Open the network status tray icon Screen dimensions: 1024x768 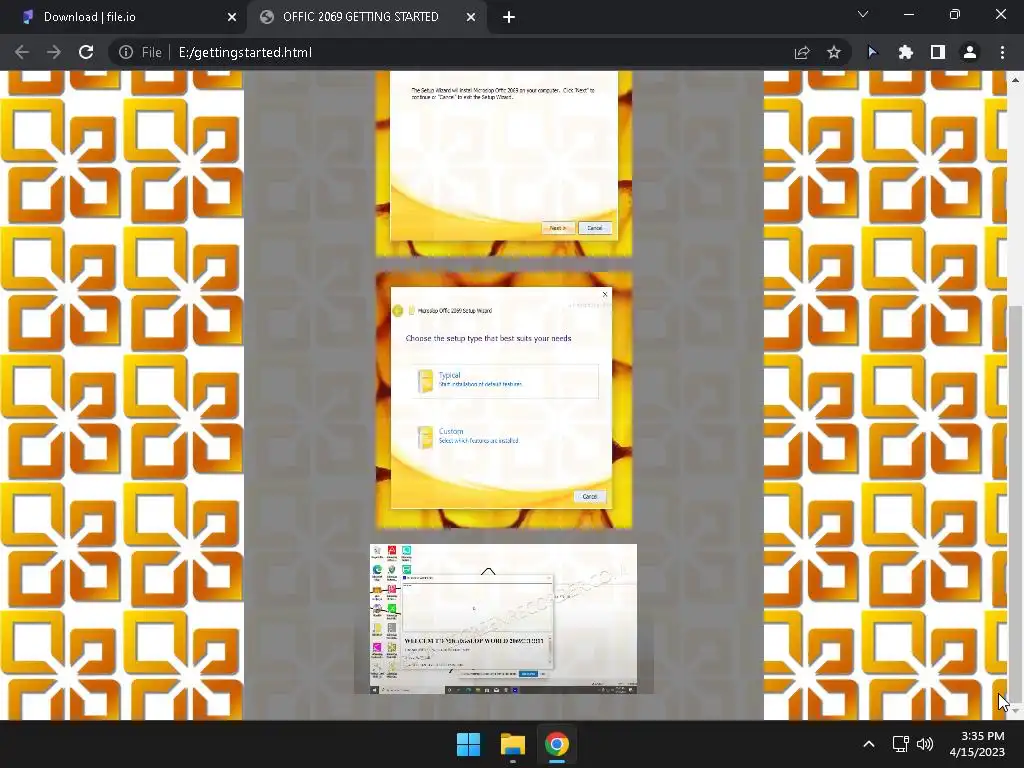(901, 744)
